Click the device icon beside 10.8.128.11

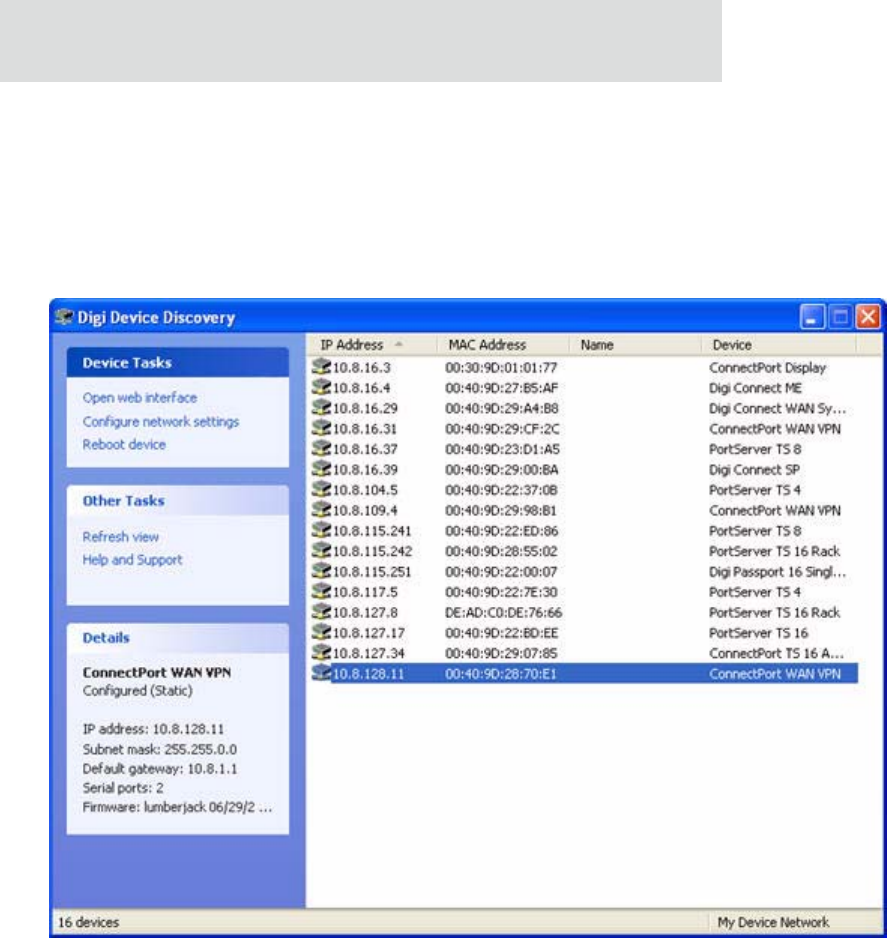(322, 672)
